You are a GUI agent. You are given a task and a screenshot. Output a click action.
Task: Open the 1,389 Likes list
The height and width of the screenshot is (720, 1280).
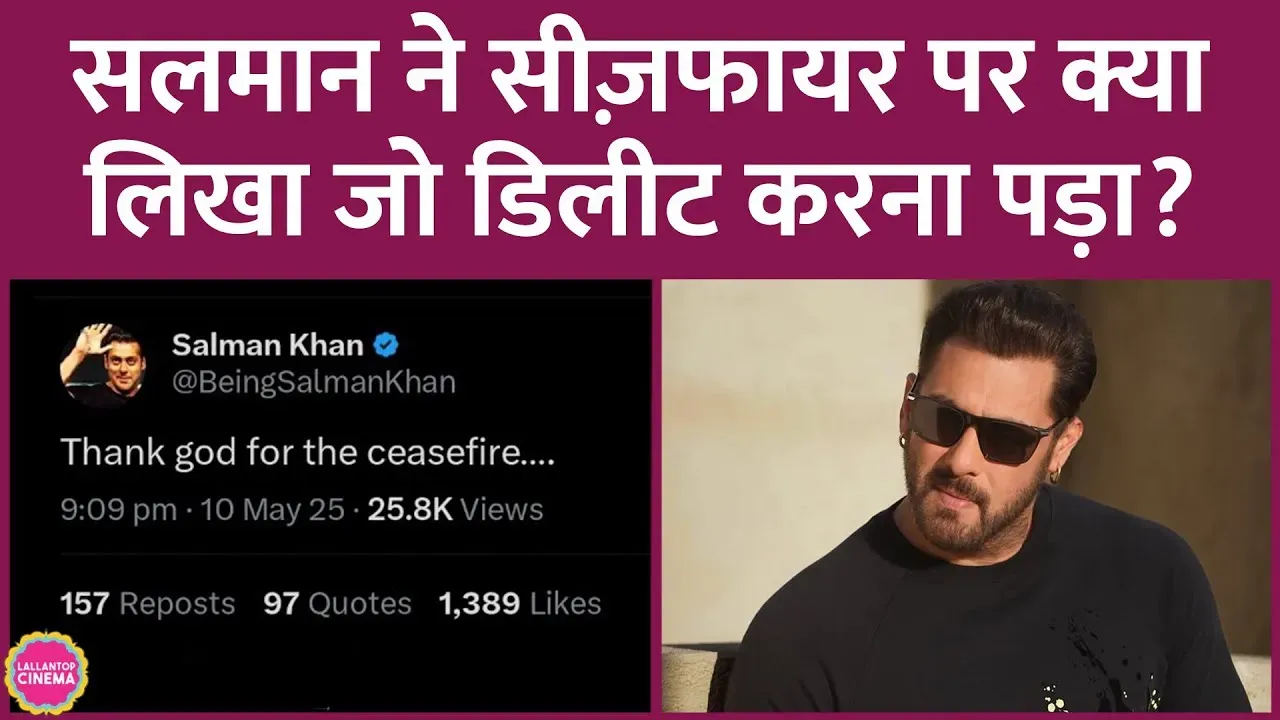click(520, 604)
